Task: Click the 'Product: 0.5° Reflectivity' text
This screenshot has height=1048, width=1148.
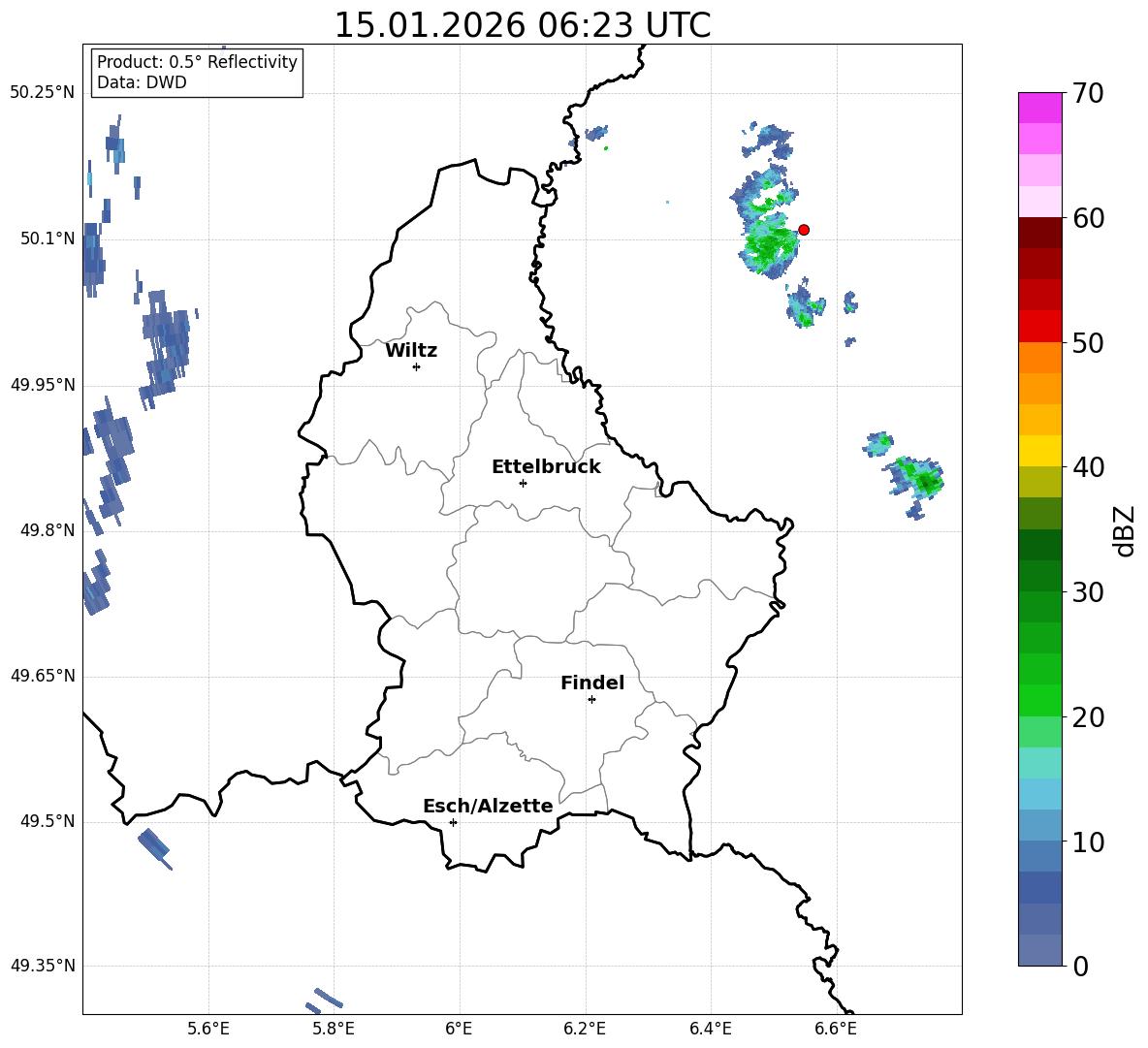Action: coord(197,61)
